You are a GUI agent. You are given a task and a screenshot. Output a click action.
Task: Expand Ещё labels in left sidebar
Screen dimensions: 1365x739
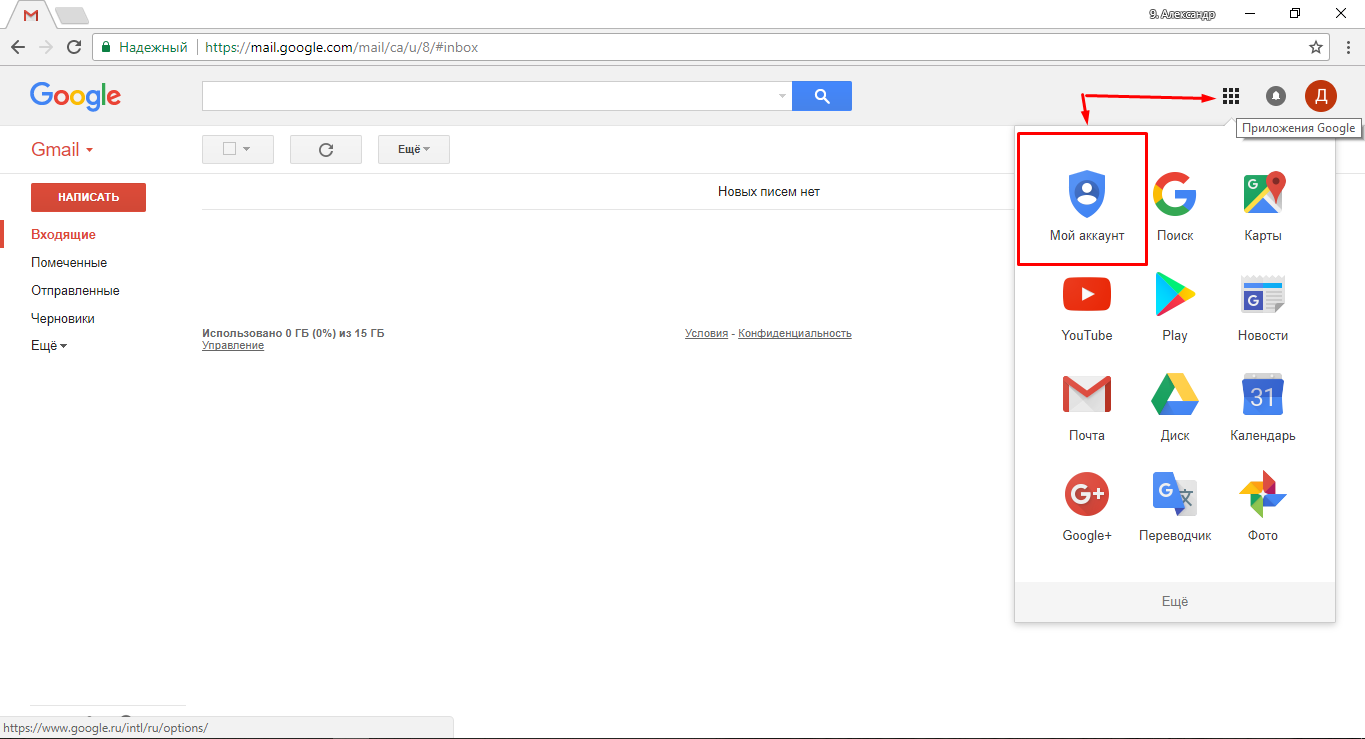[x=49, y=346]
